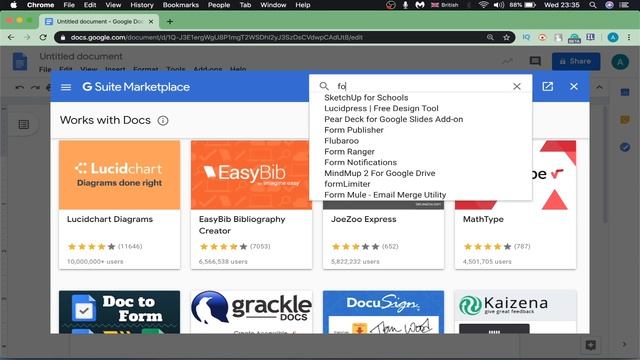The width and height of the screenshot is (640, 360).
Task: Select the Form Ranger suggestion
Action: pyautogui.click(x=349, y=151)
